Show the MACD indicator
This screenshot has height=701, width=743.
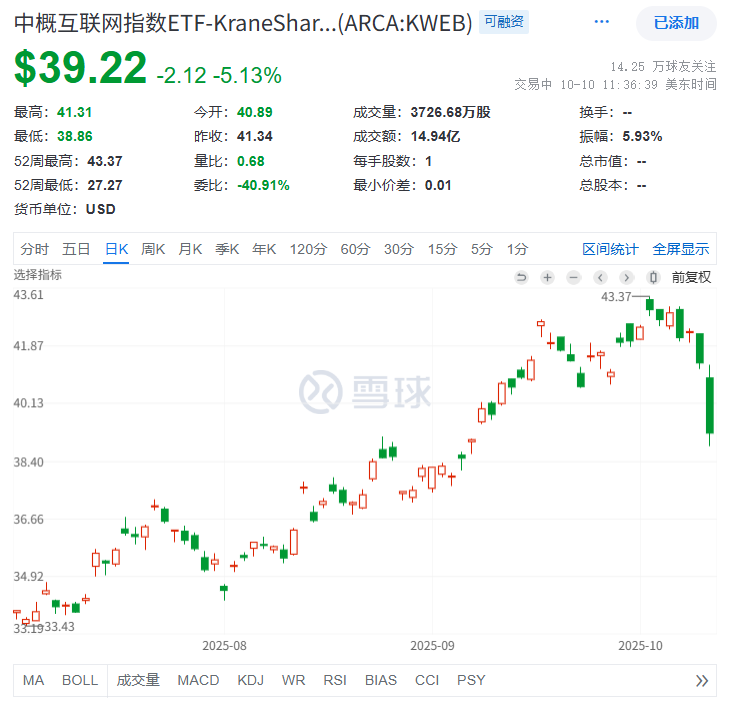198,681
